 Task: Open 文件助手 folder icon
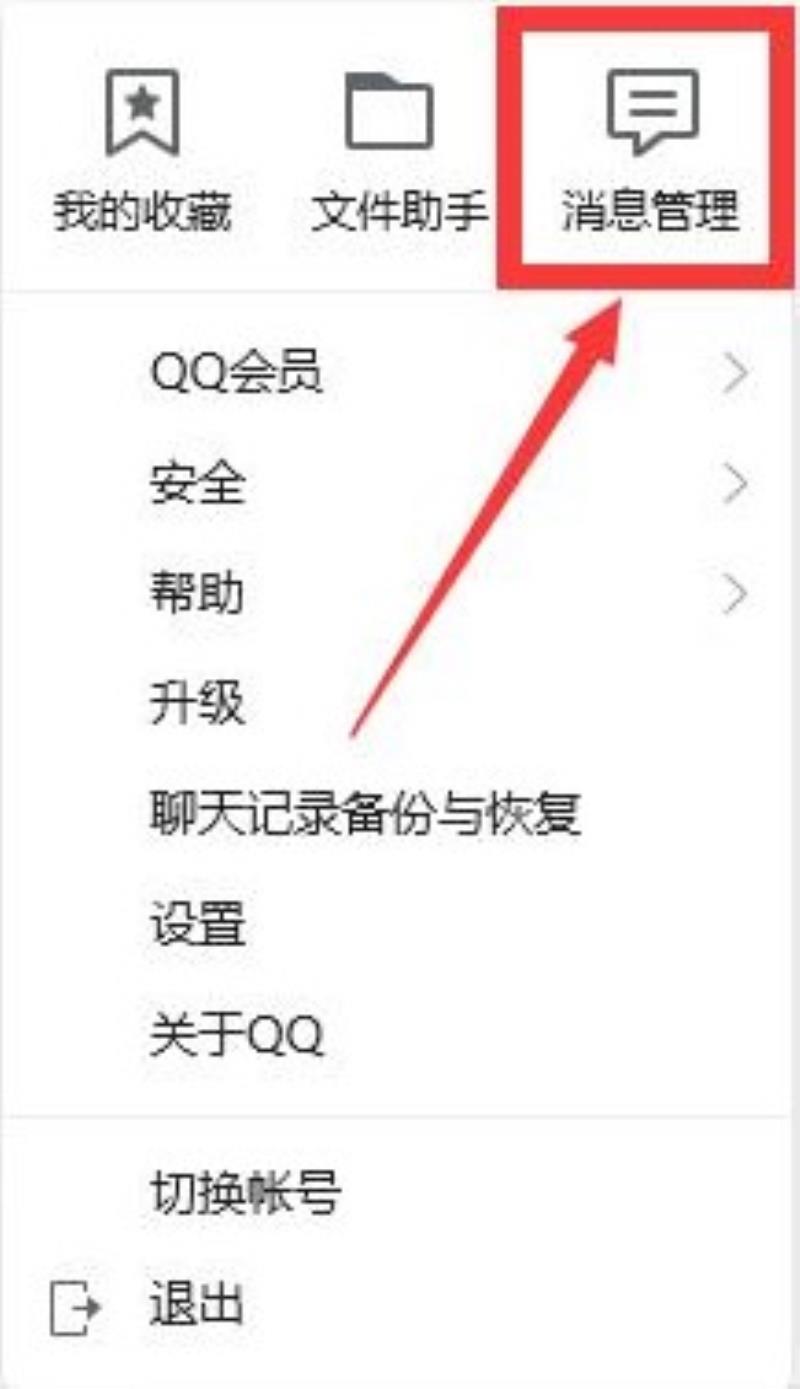click(x=390, y=111)
